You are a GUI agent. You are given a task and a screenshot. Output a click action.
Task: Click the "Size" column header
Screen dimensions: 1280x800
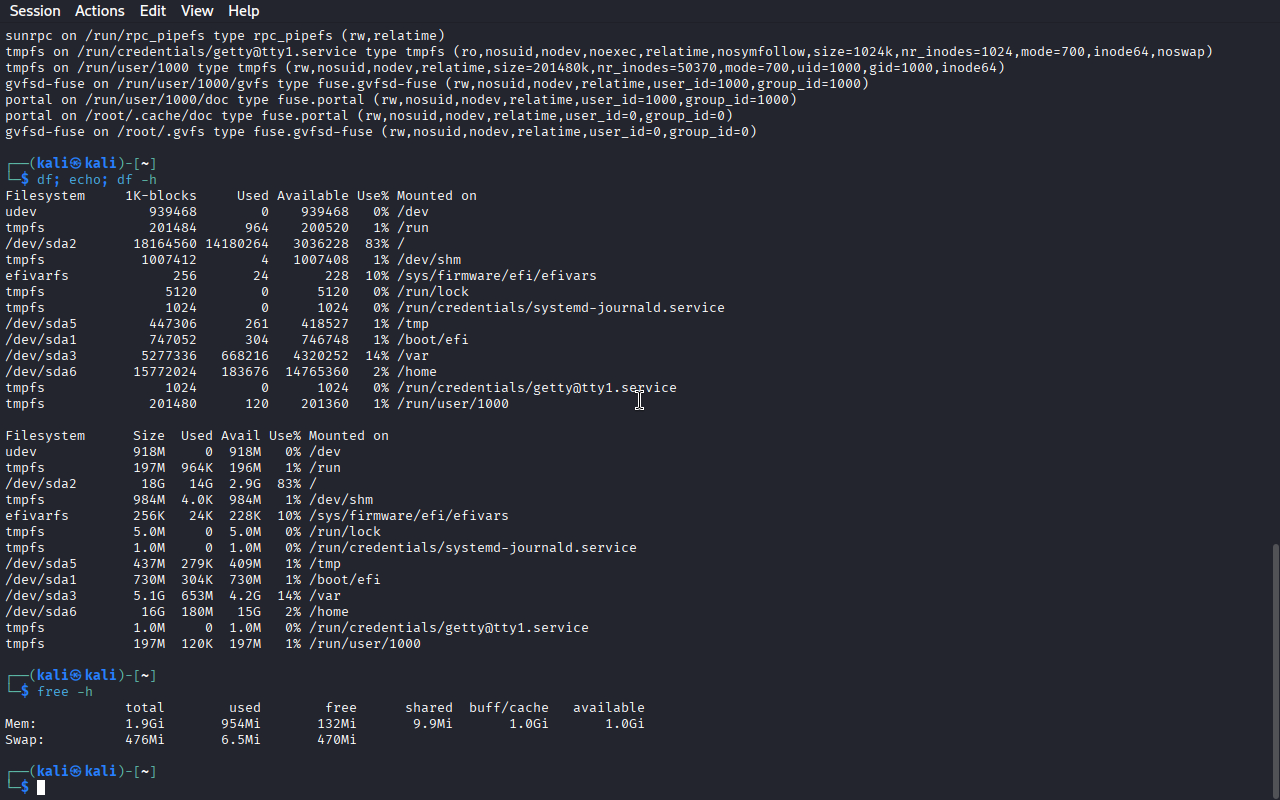click(x=149, y=436)
